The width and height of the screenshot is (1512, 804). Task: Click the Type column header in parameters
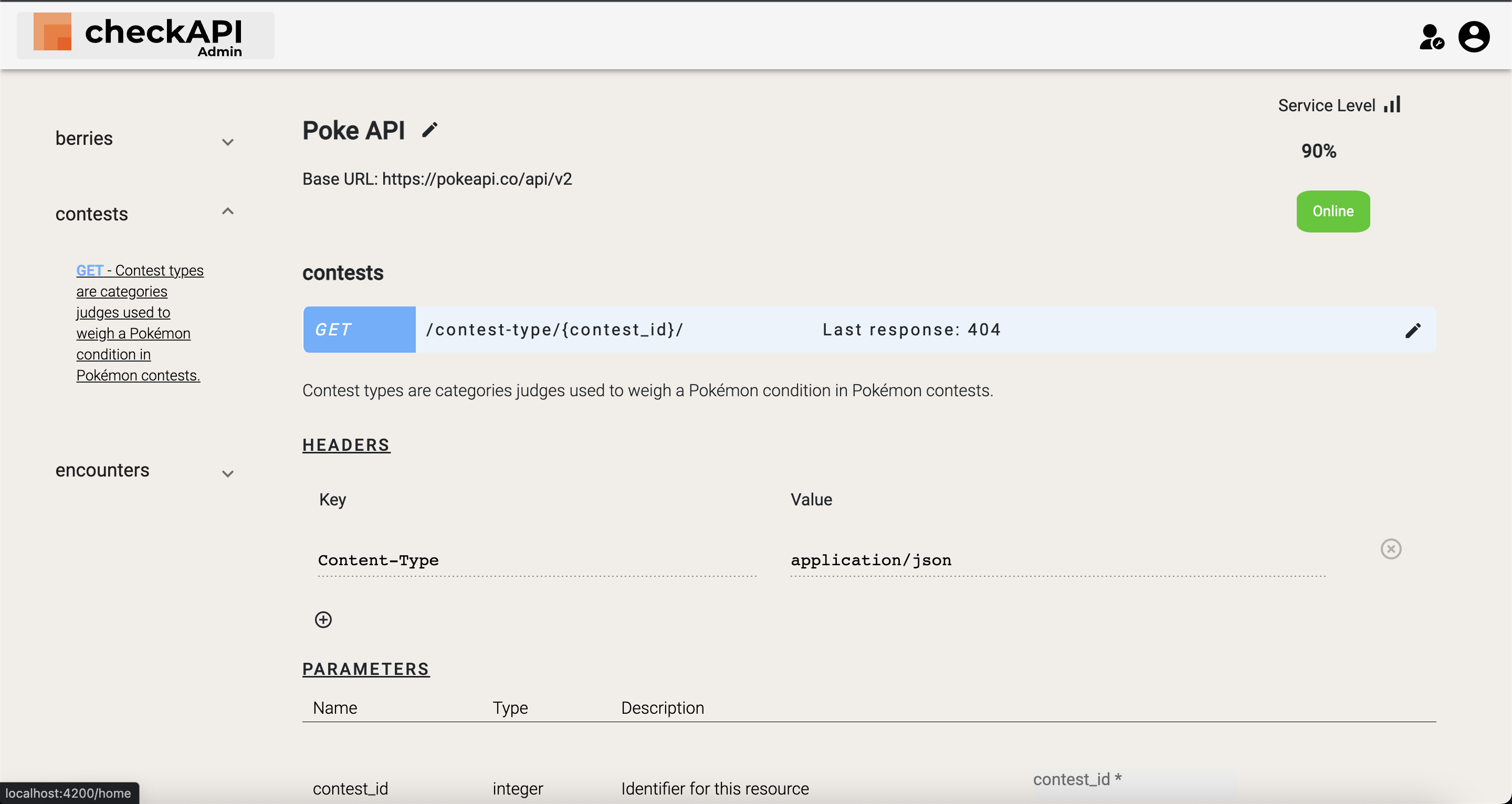[x=510, y=708]
